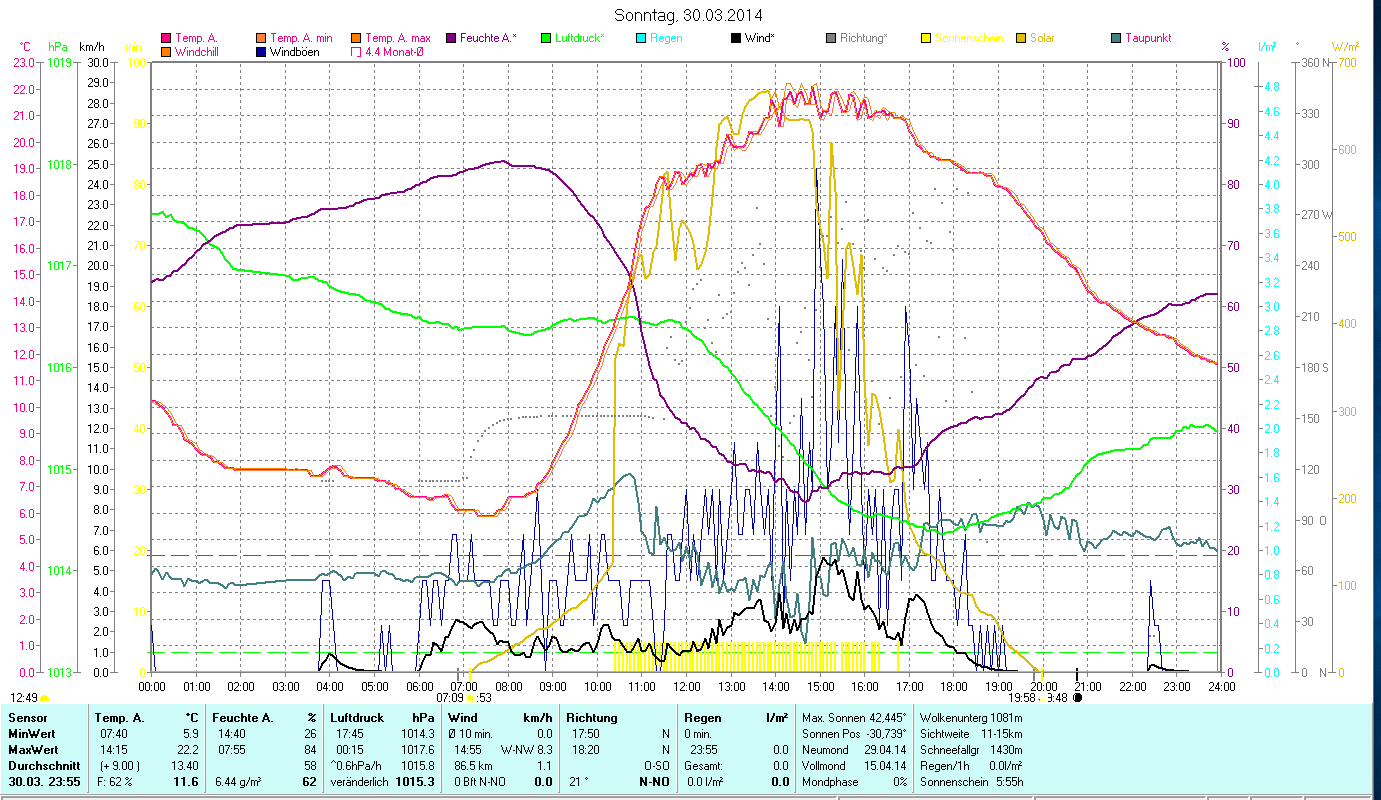This screenshot has height=800, width=1381.
Task: Click the Temp. A. max legend swatch
Action: pyautogui.click(x=357, y=38)
